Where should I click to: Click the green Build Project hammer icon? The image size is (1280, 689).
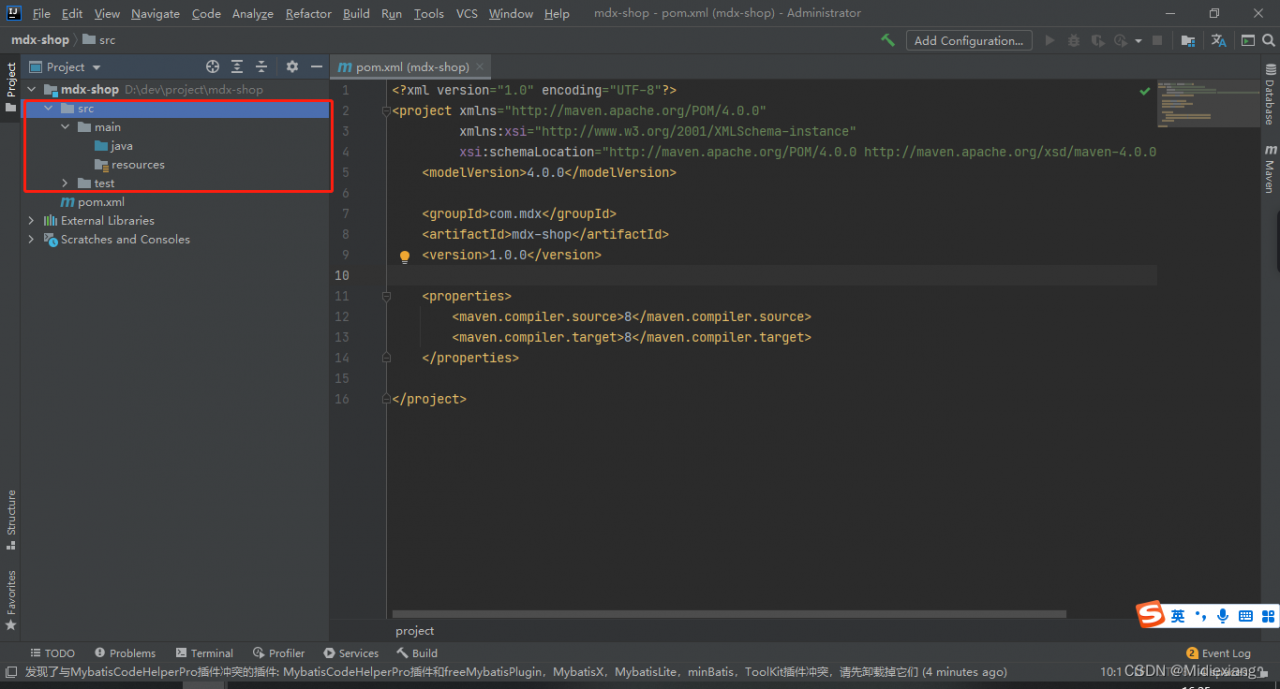click(x=887, y=41)
